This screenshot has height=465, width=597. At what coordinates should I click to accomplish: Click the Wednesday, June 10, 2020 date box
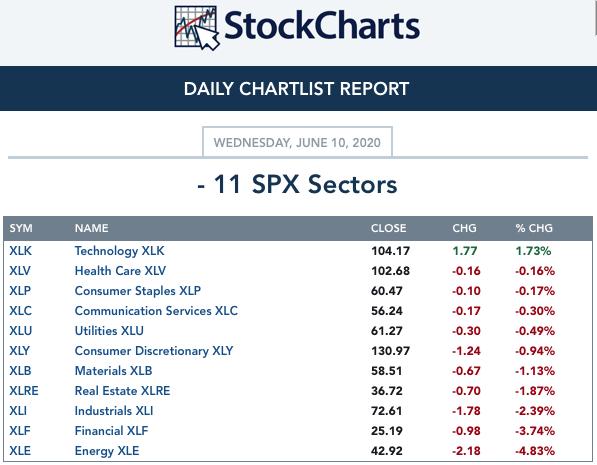tap(297, 142)
